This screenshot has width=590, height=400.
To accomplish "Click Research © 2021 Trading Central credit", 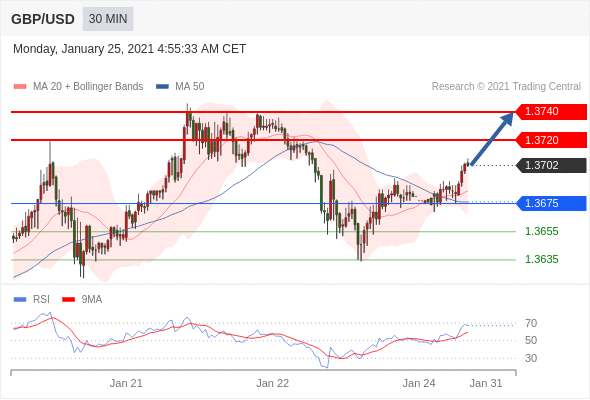I will (506, 87).
